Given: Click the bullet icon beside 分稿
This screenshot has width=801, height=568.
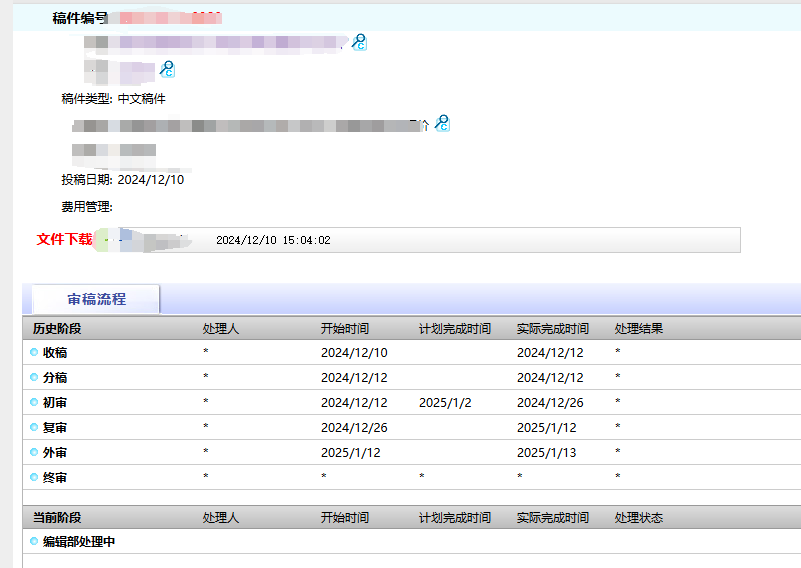Looking at the screenshot, I should pos(34,378).
